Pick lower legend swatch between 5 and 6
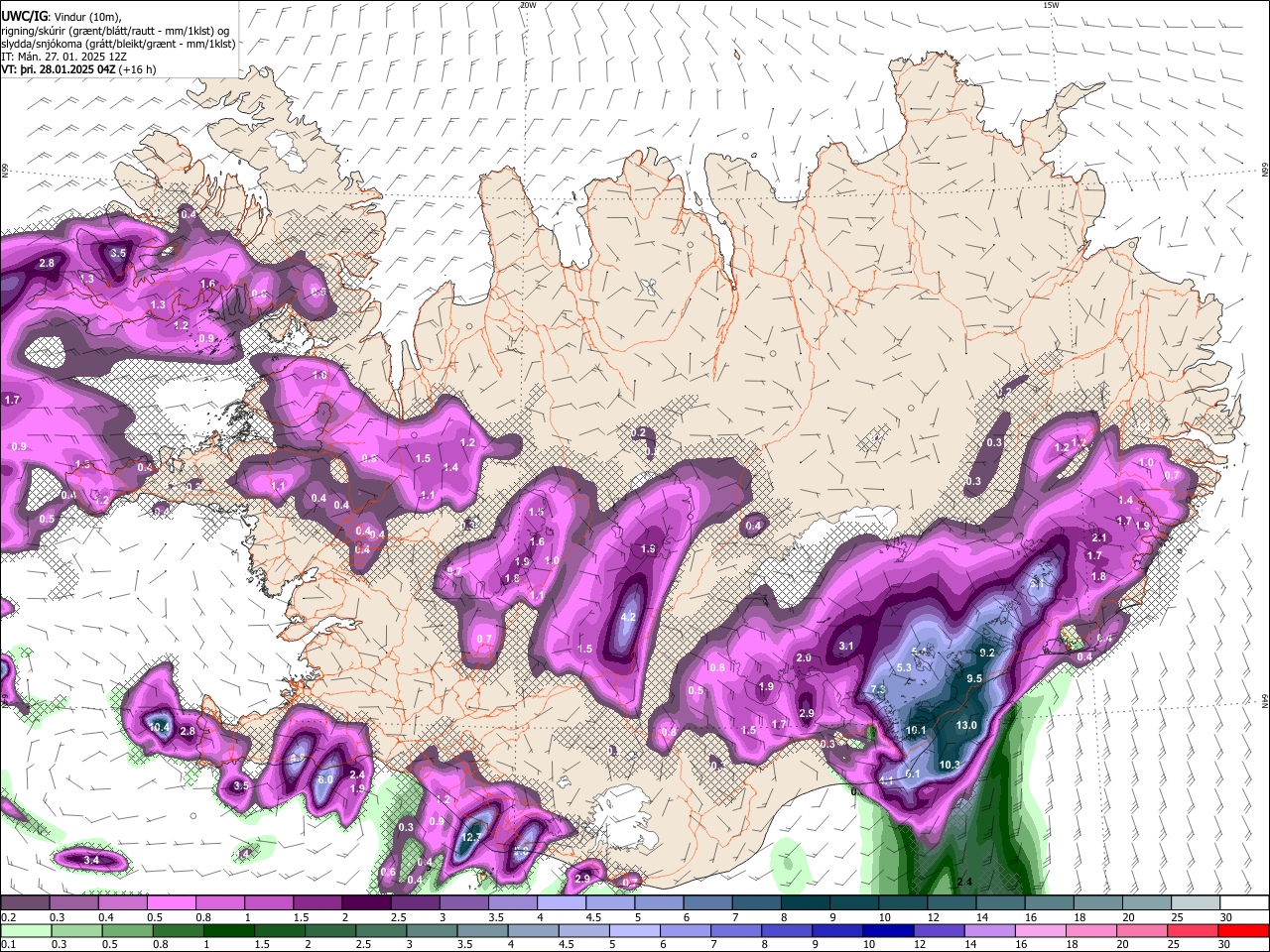1270x952 pixels. click(634, 930)
